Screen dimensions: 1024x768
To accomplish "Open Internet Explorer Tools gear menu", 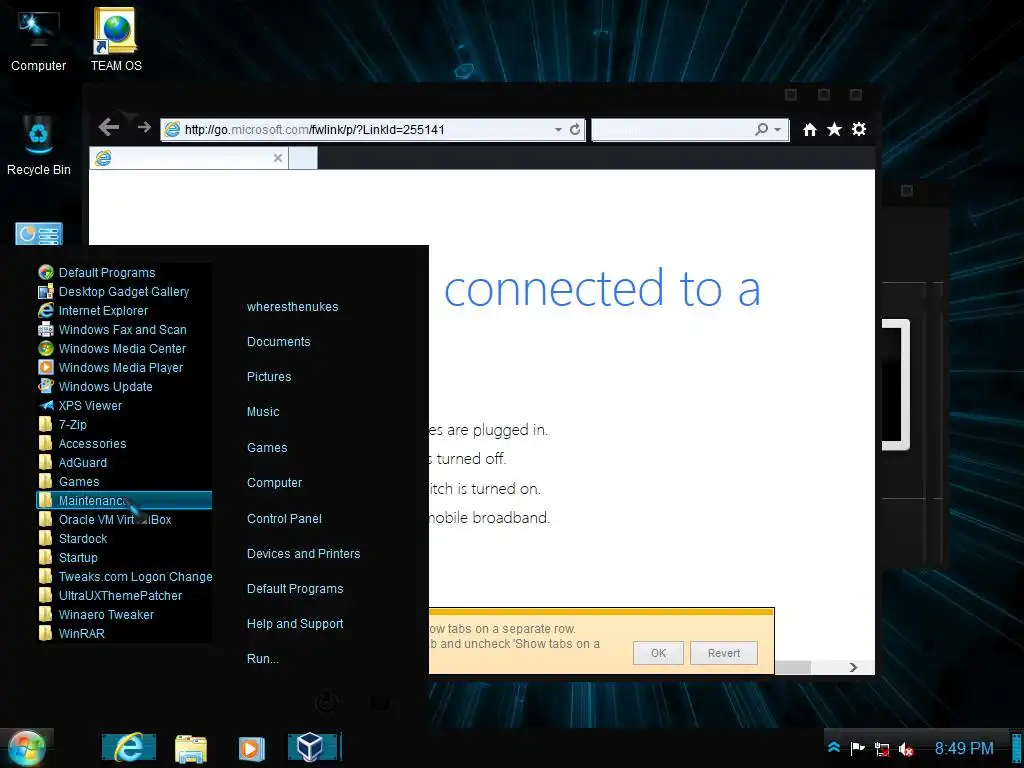I will 859,129.
